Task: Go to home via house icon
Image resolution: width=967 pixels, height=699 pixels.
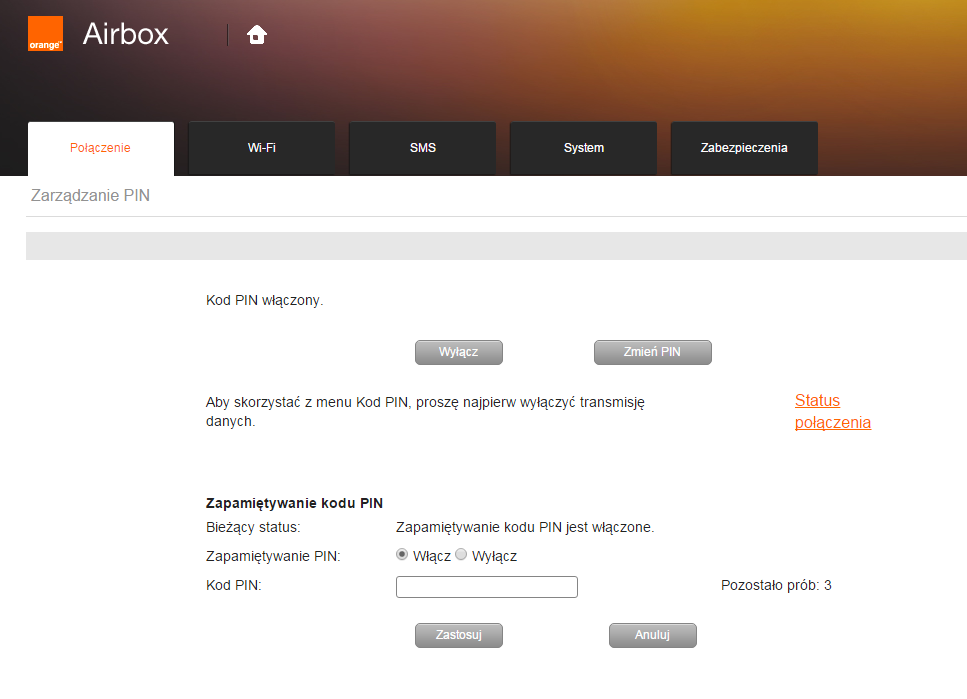Action: pos(257,35)
